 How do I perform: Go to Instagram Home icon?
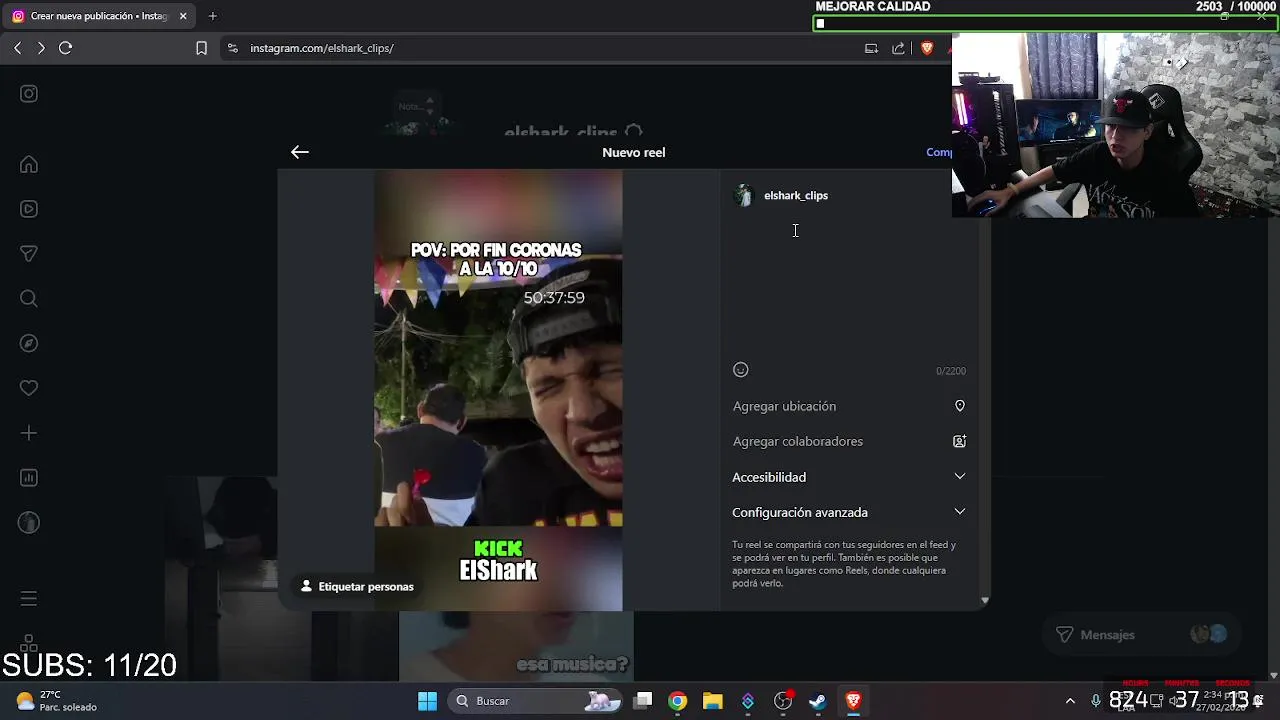(x=29, y=164)
